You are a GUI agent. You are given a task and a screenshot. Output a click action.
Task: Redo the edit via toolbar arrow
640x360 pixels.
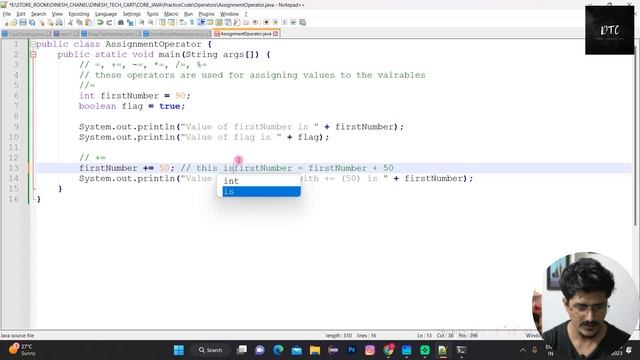(x=109, y=22)
